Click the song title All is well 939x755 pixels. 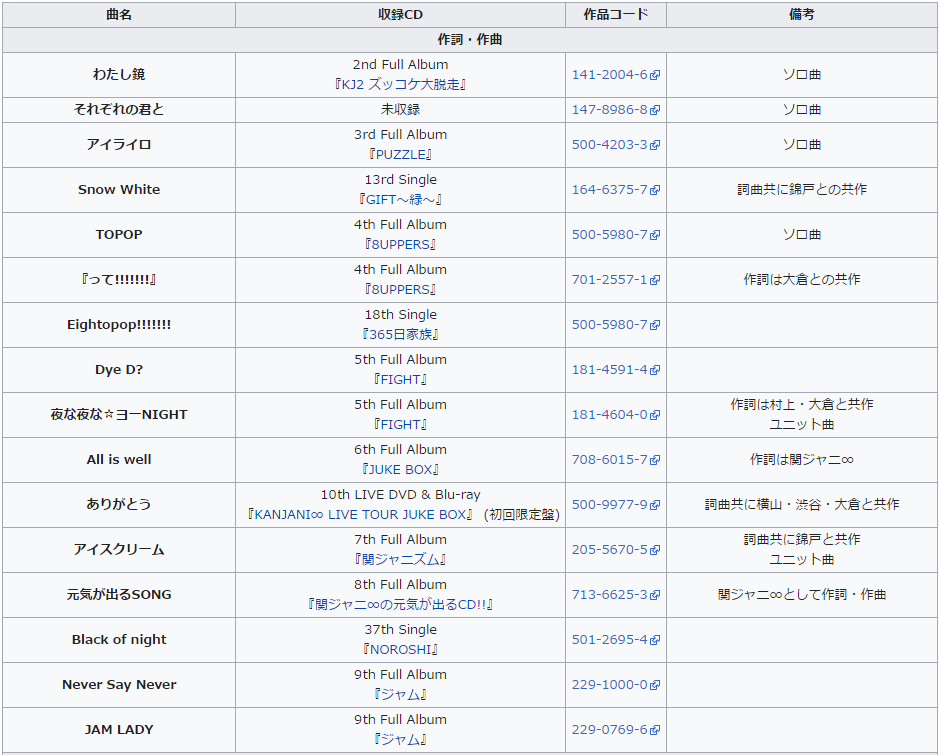(119, 459)
